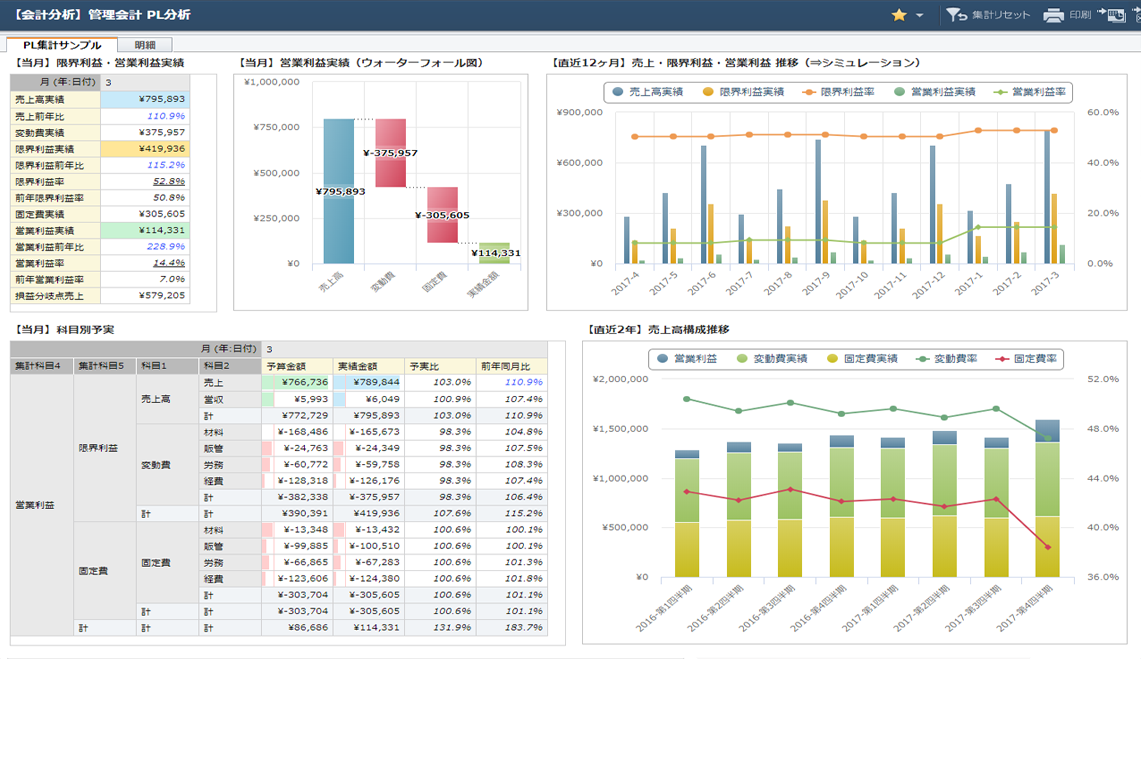Click the 印刷 printer icon
Viewport: 1142px width, 766px height.
[x=1053, y=15]
